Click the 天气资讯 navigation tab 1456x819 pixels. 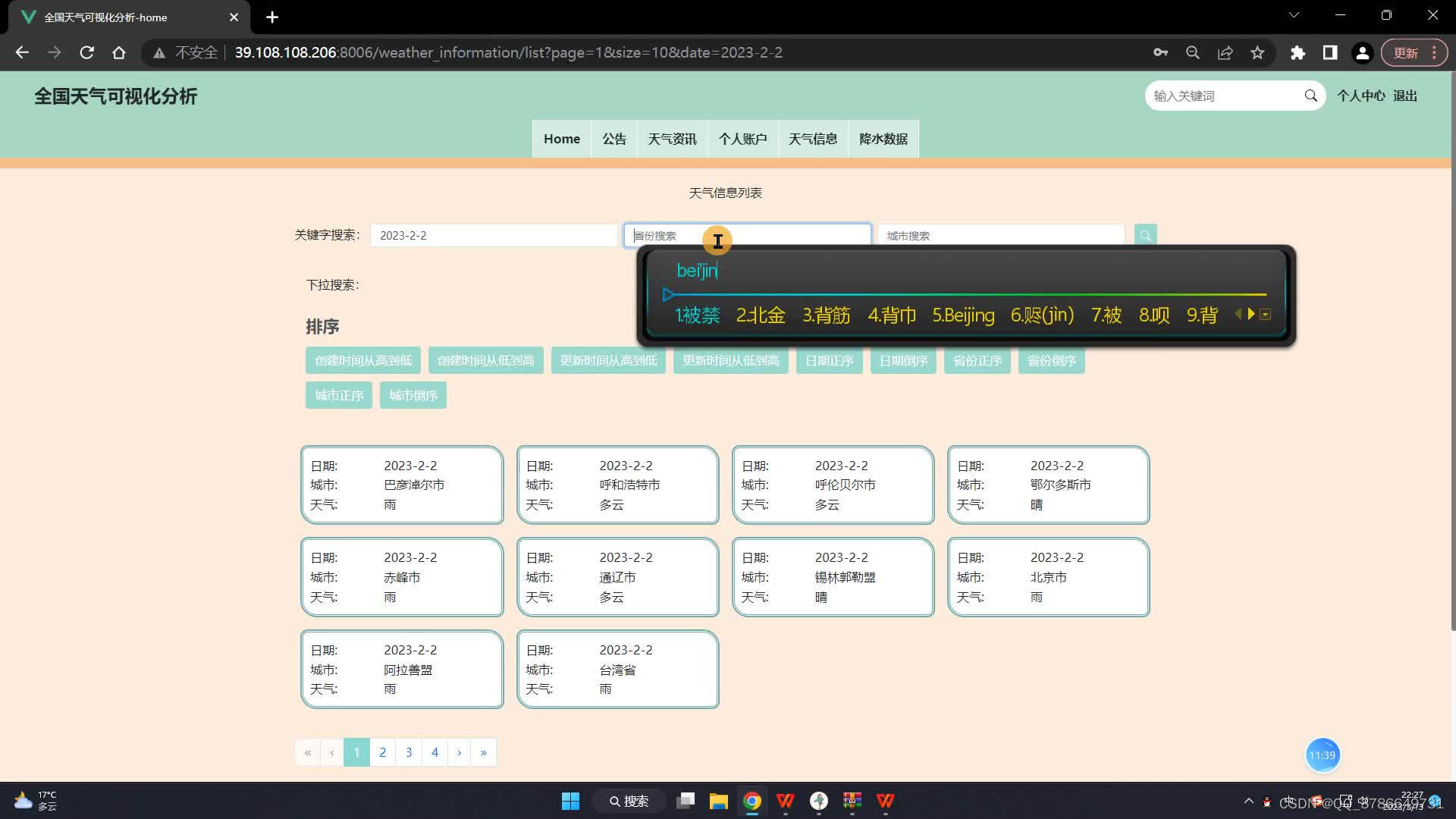tap(672, 138)
